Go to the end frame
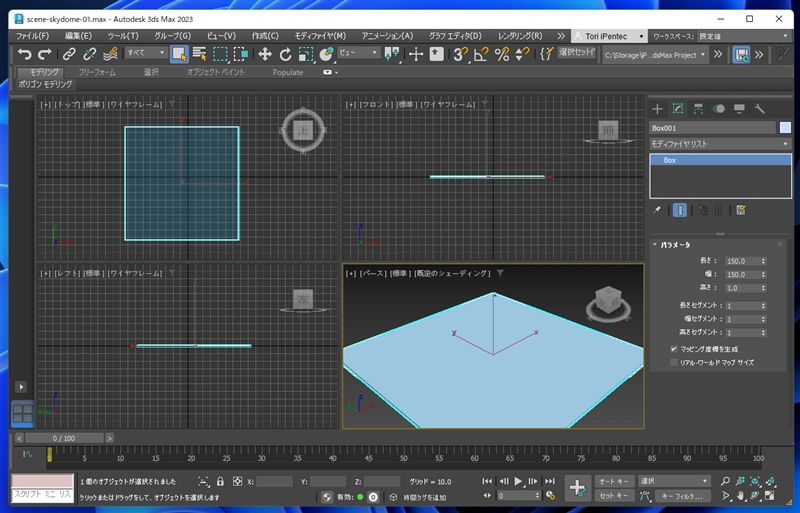This screenshot has width=800, height=513. pyautogui.click(x=549, y=481)
